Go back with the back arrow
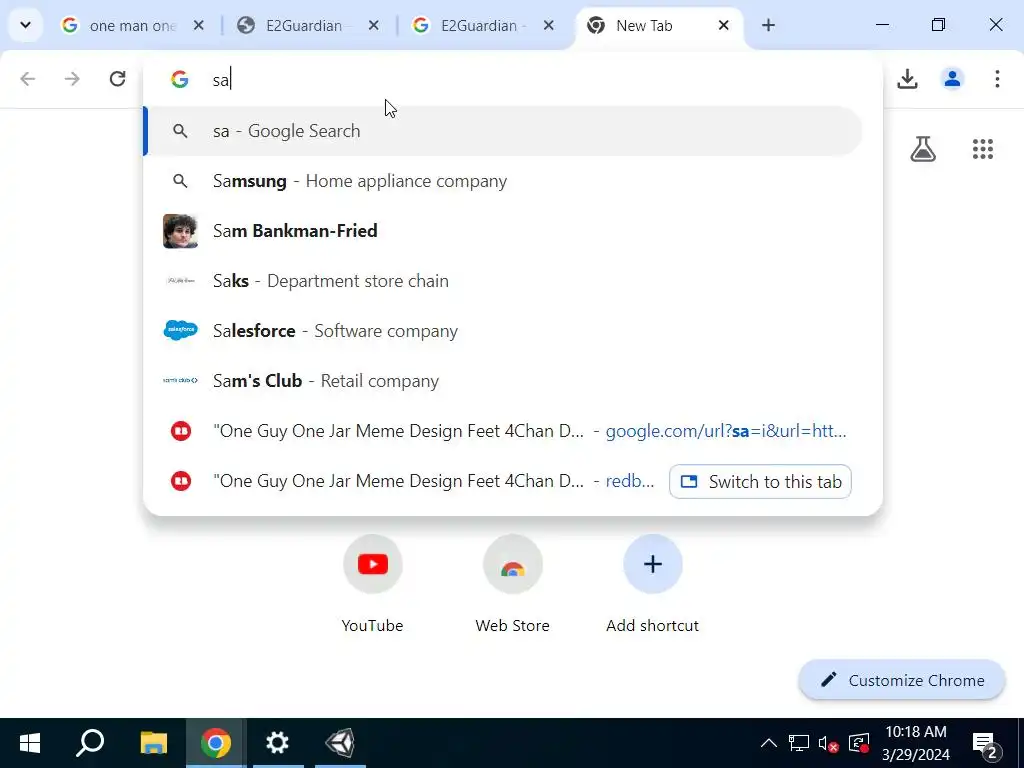 pyautogui.click(x=27, y=79)
